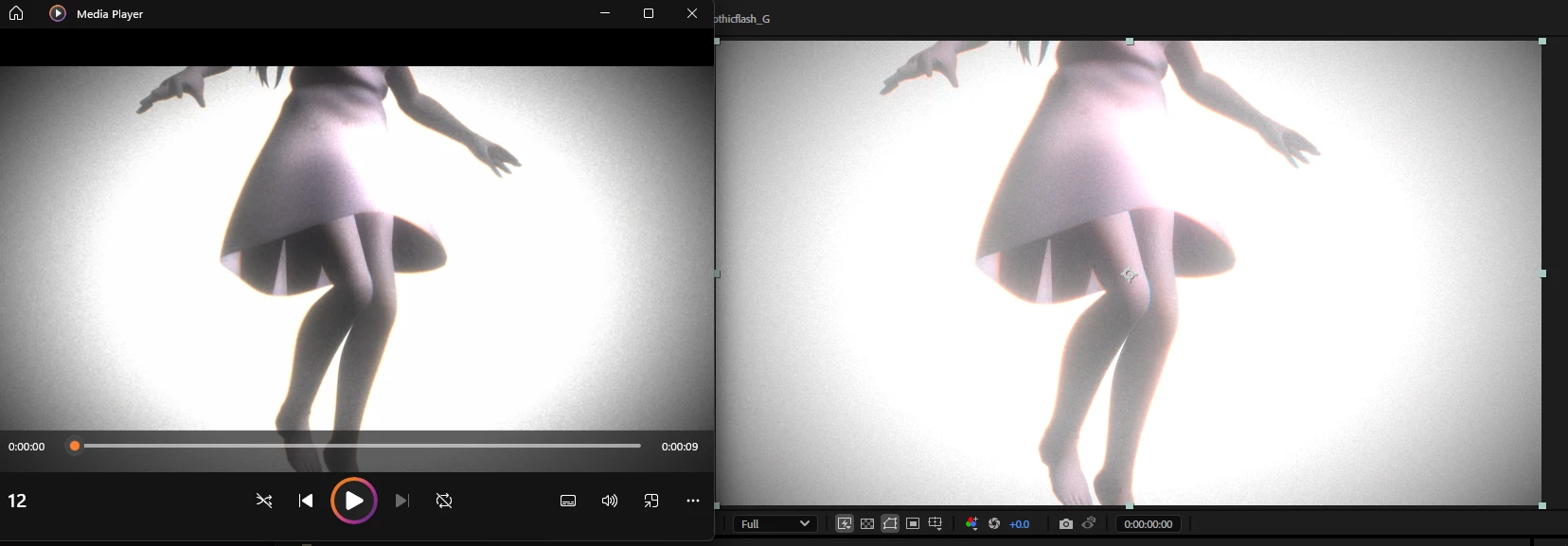Viewport: 1568px width, 546px height.
Task: Play the video in Media Player
Action: coord(354,501)
